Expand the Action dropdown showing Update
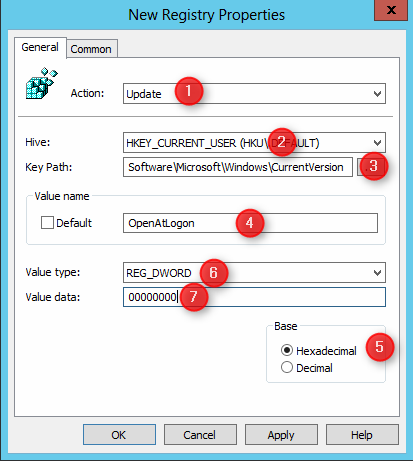This screenshot has height=461, width=413. (254, 94)
